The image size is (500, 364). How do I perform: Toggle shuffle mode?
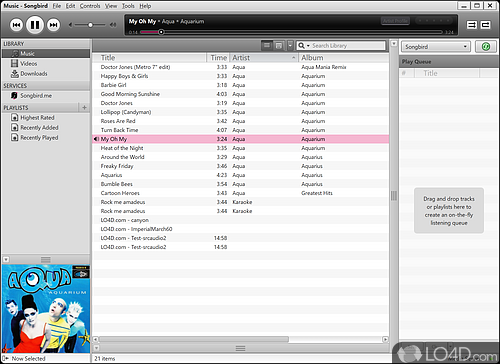pyautogui.click(x=472, y=25)
